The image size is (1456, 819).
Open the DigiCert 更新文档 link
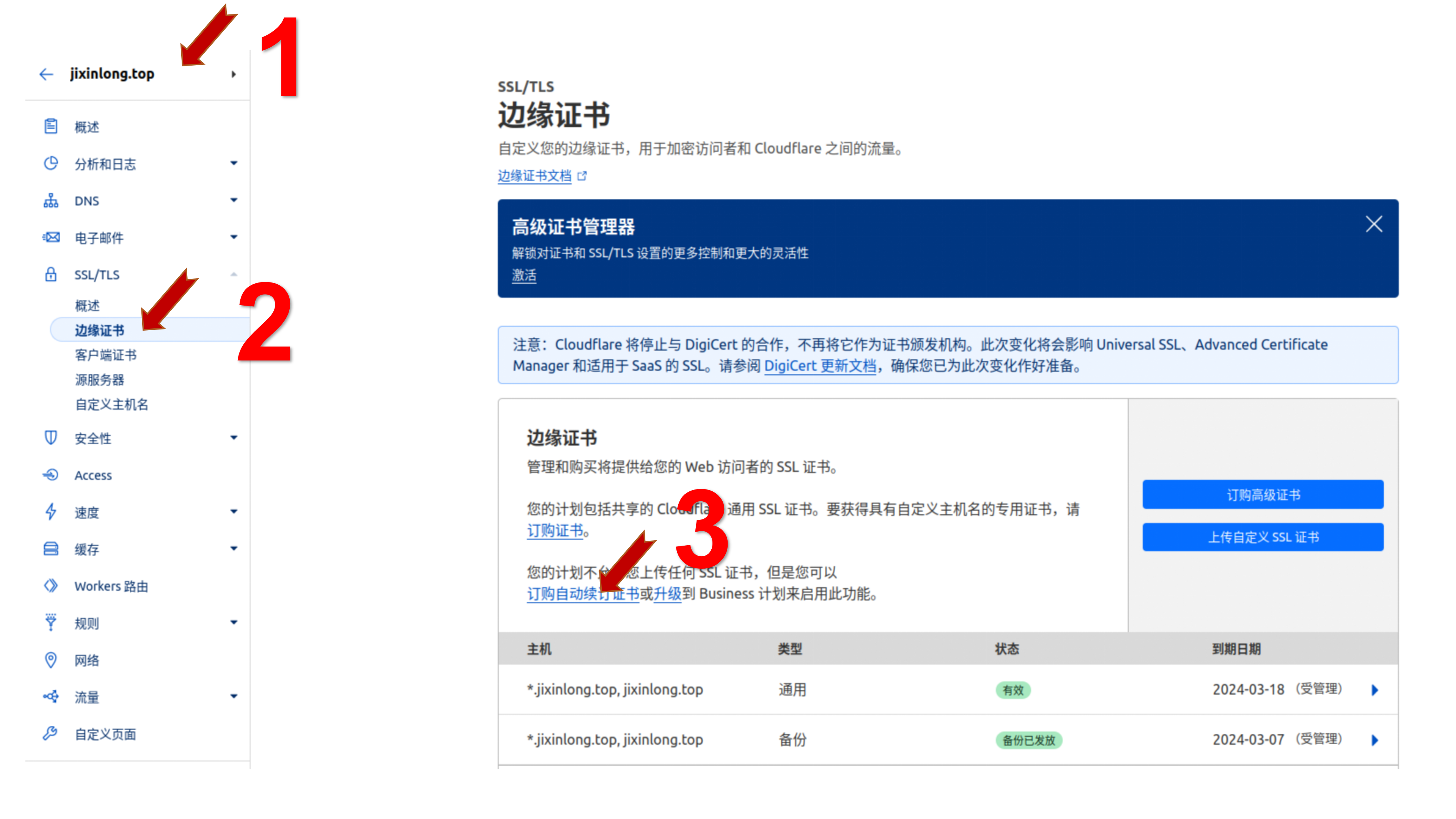coord(820,366)
